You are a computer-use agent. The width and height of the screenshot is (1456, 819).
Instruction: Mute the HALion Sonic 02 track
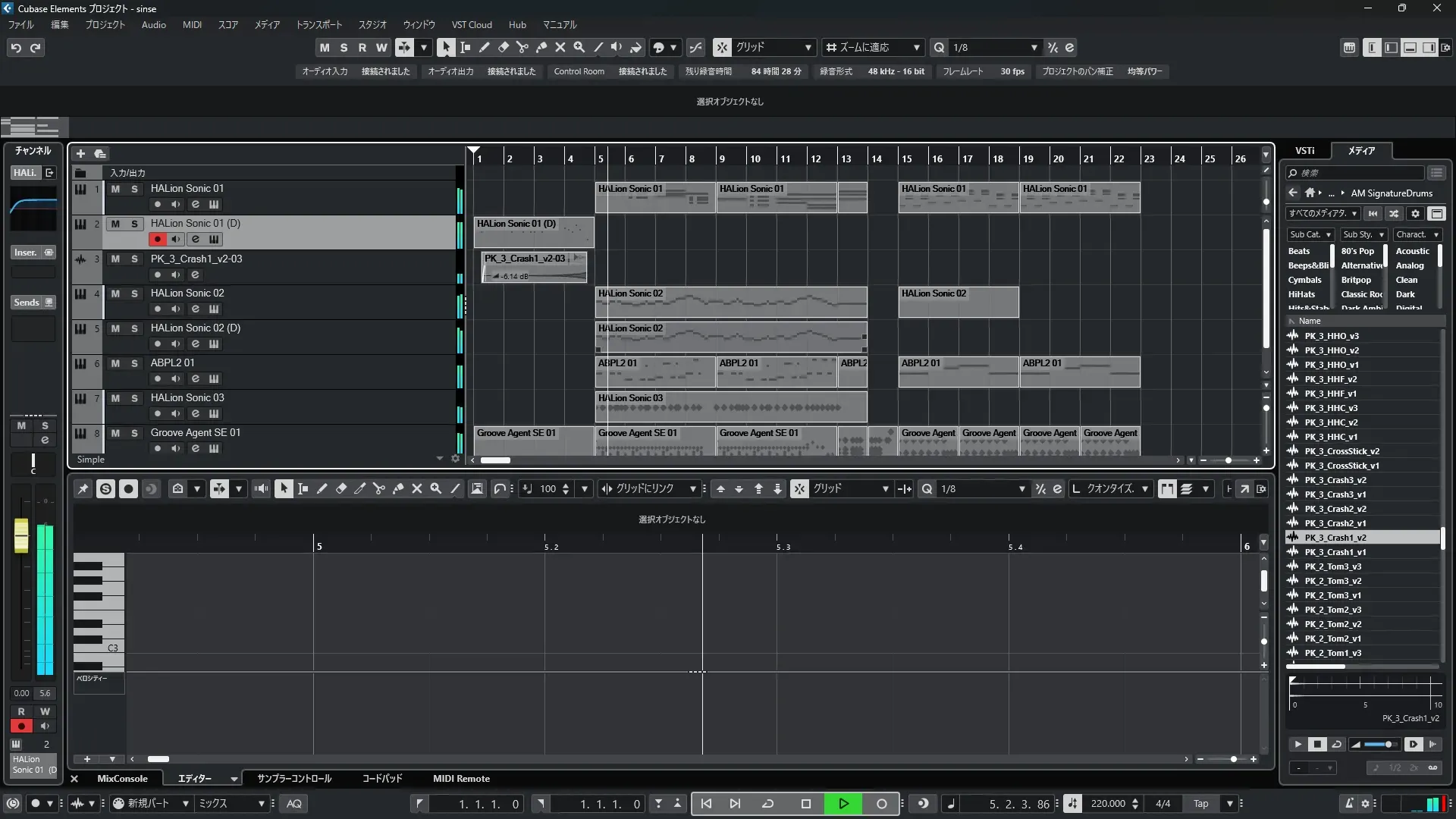point(115,293)
